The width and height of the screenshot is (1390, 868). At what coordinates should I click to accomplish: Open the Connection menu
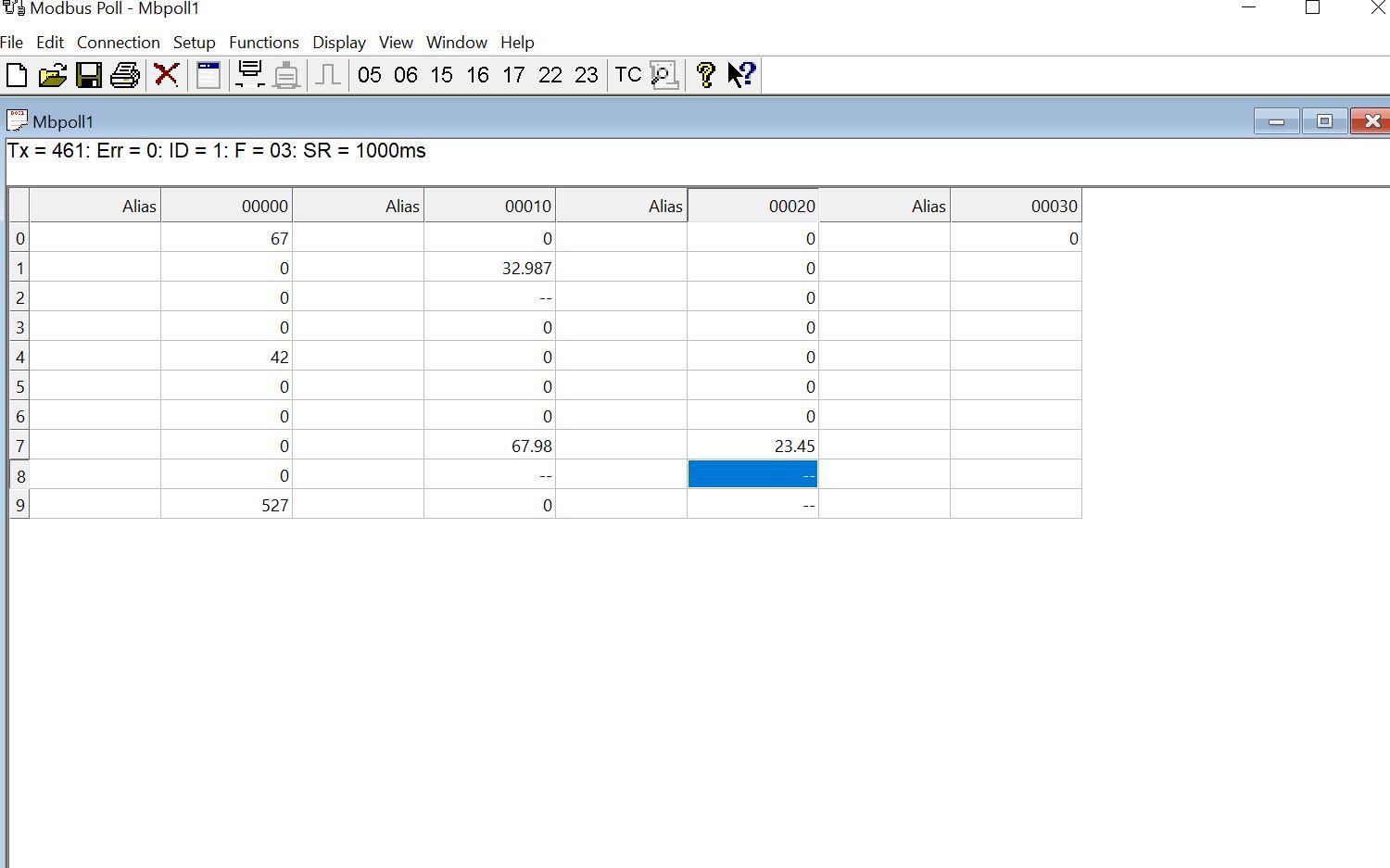tap(119, 42)
